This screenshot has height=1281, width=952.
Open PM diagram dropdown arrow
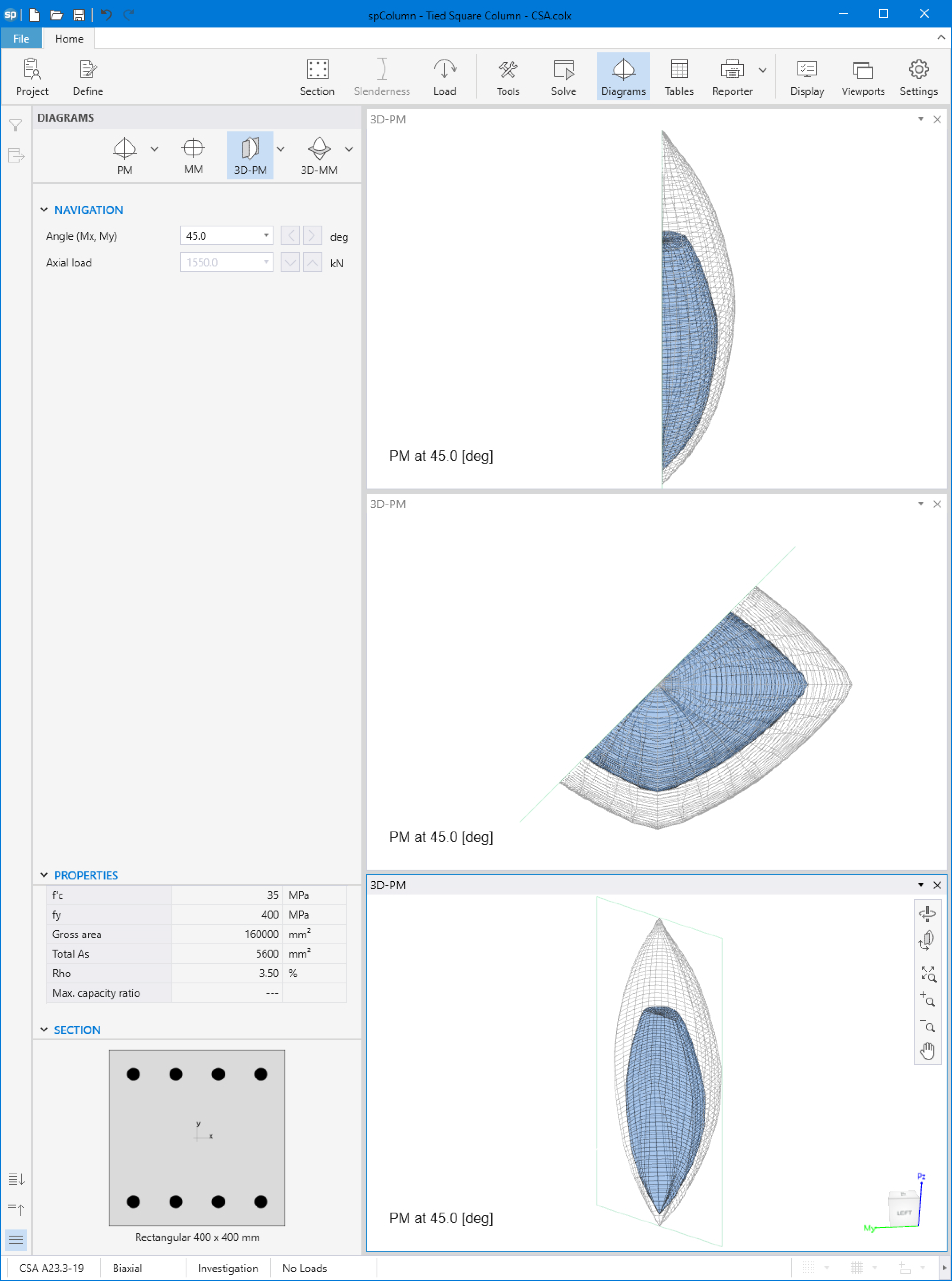pyautogui.click(x=155, y=149)
